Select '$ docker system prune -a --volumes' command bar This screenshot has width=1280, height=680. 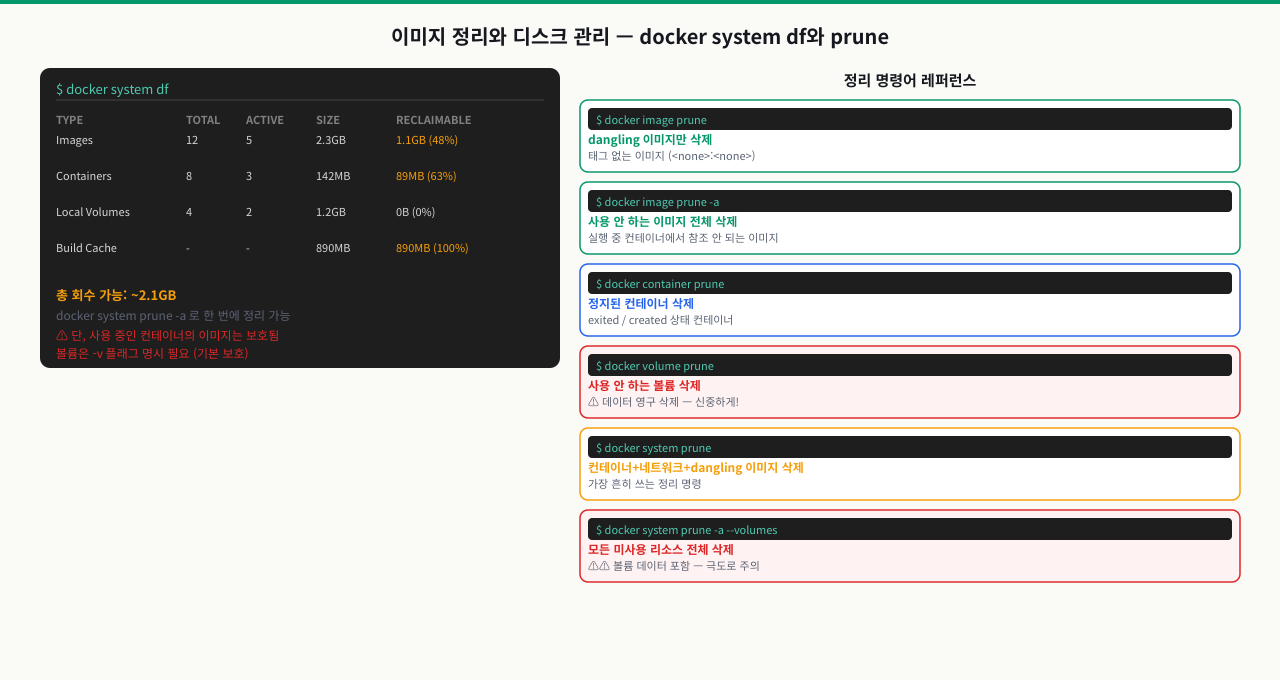(910, 529)
